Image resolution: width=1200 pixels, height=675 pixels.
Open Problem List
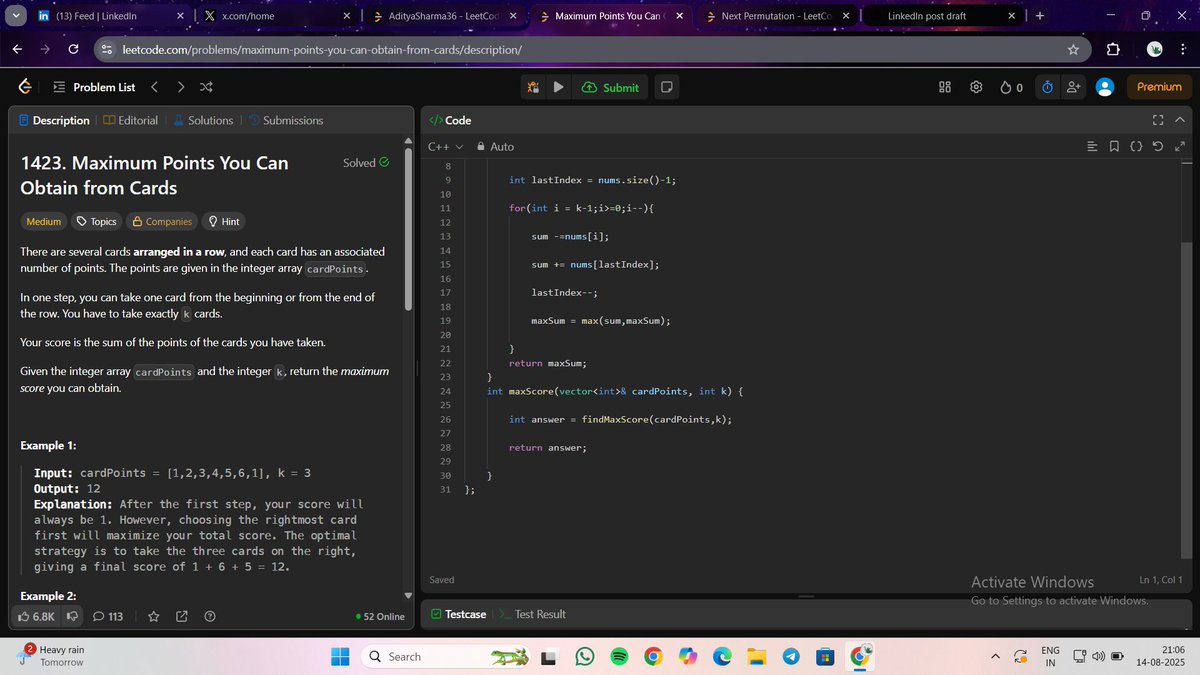point(94,87)
